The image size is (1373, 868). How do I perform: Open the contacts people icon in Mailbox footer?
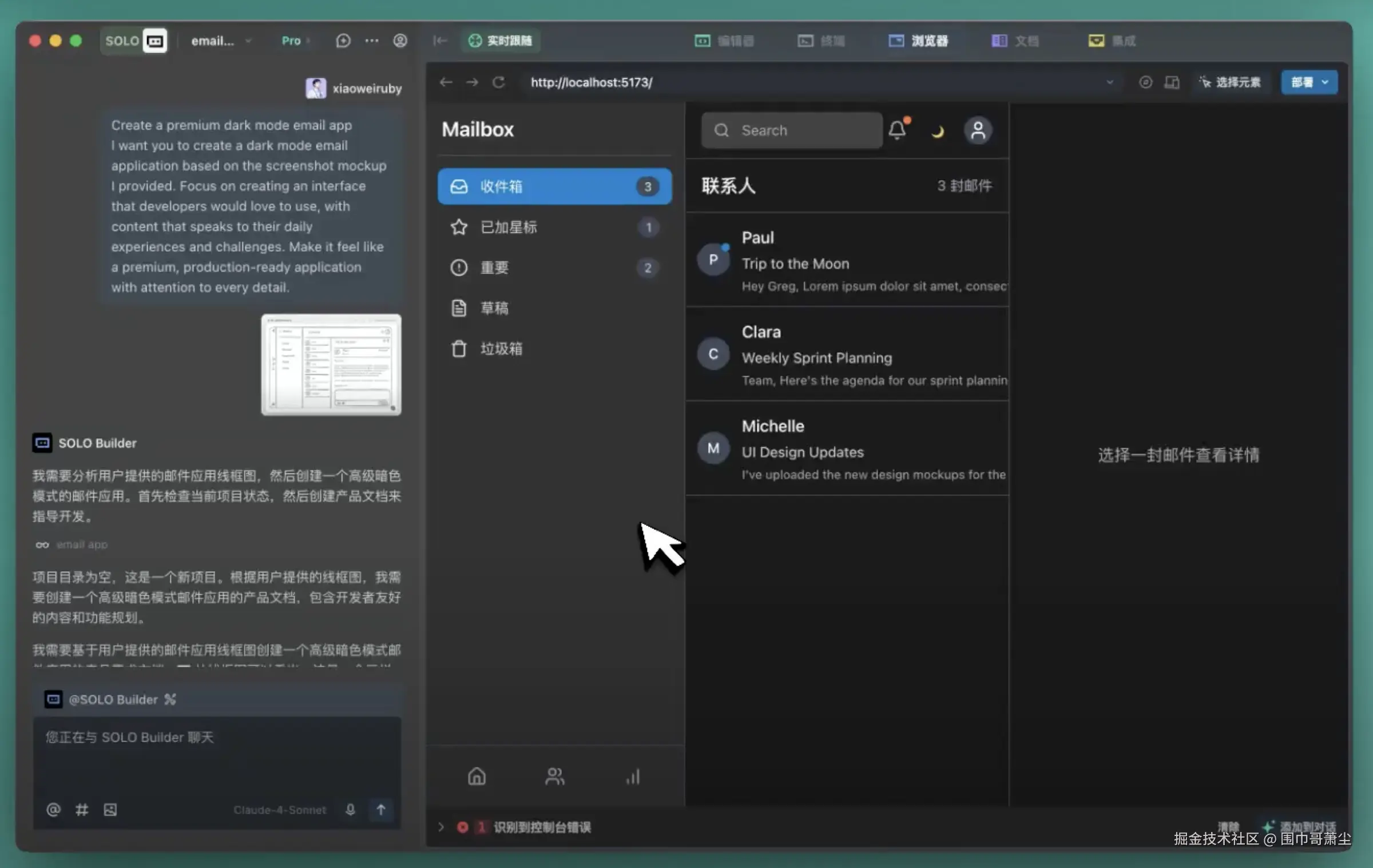(x=554, y=776)
